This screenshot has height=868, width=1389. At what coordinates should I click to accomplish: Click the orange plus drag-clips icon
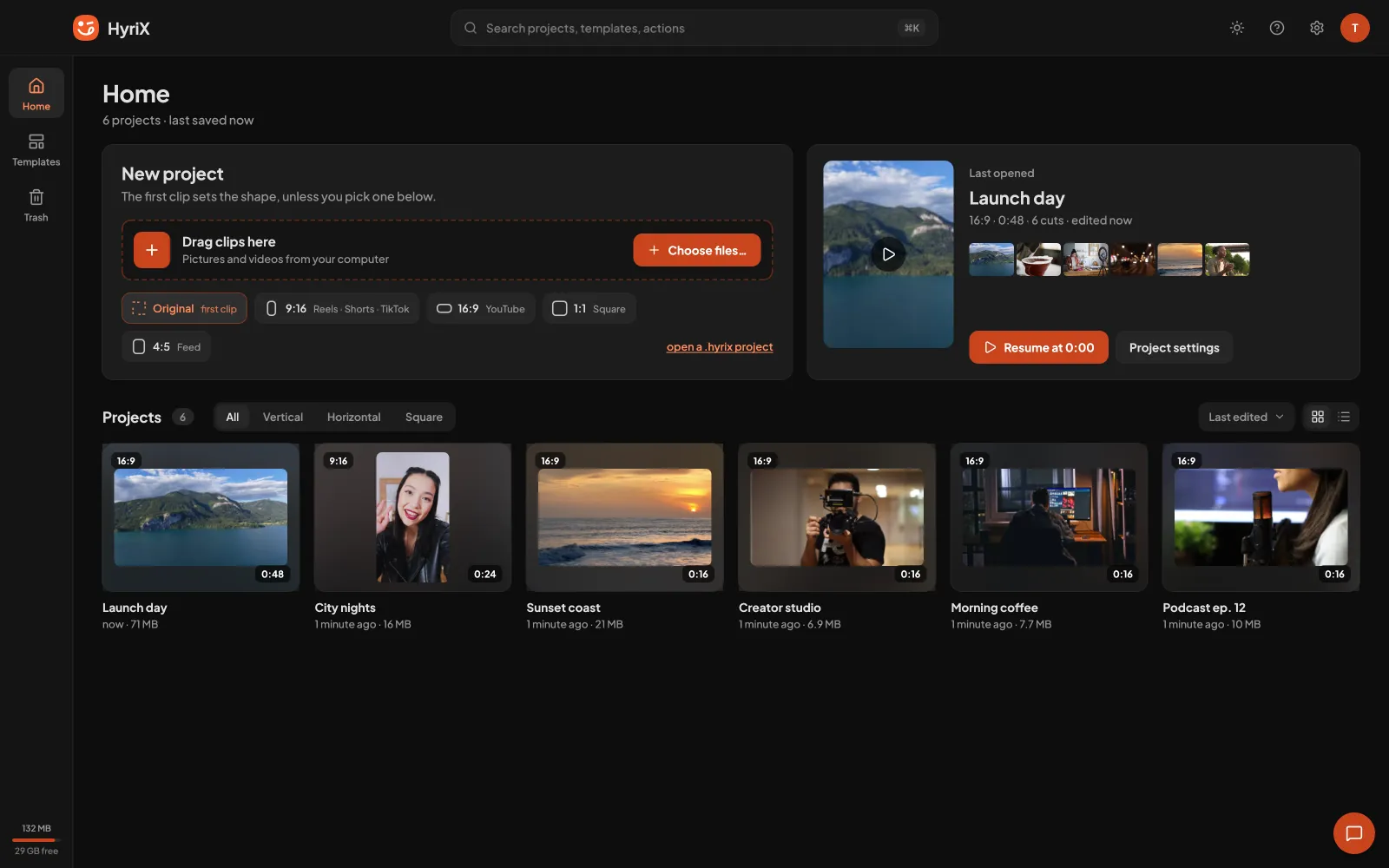pos(152,250)
